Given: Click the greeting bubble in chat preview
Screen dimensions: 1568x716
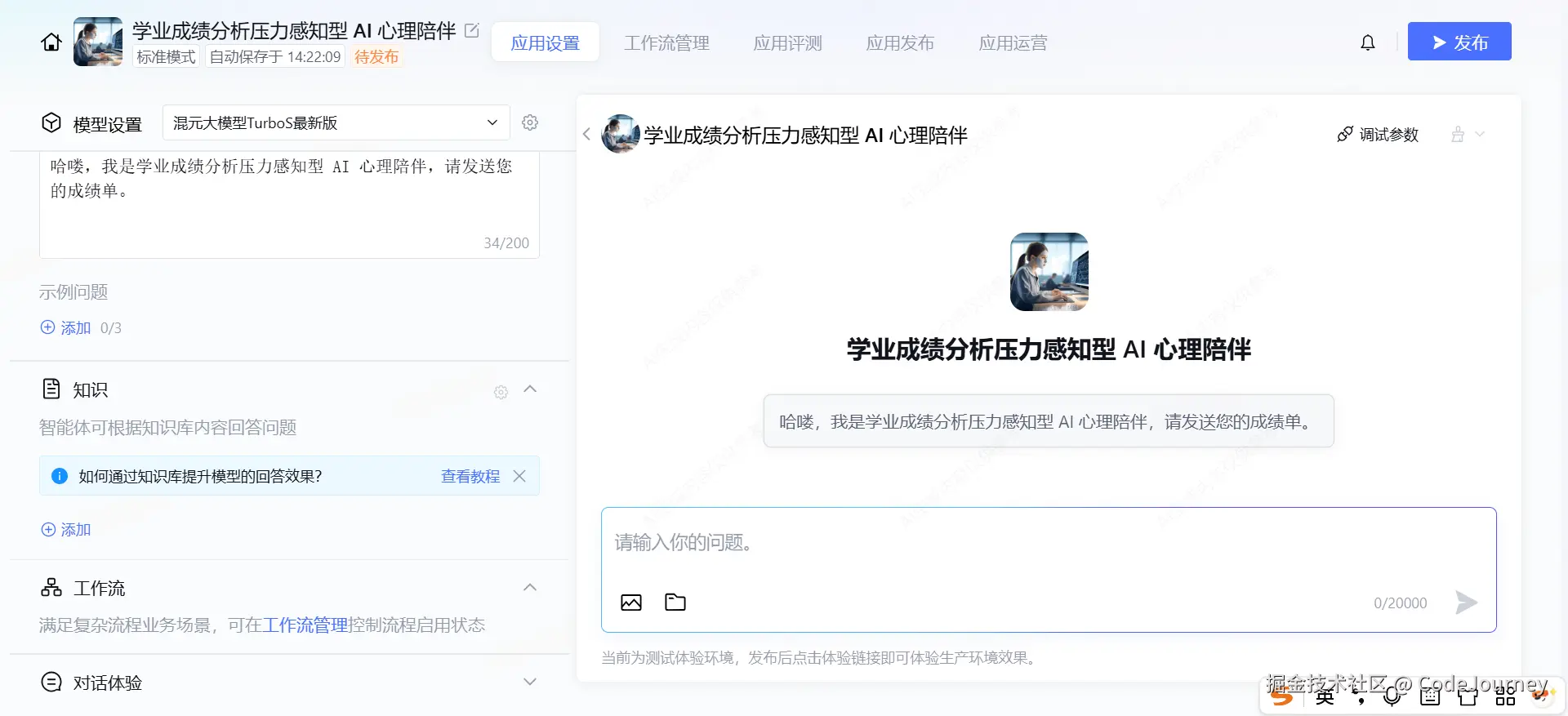Looking at the screenshot, I should (1049, 421).
